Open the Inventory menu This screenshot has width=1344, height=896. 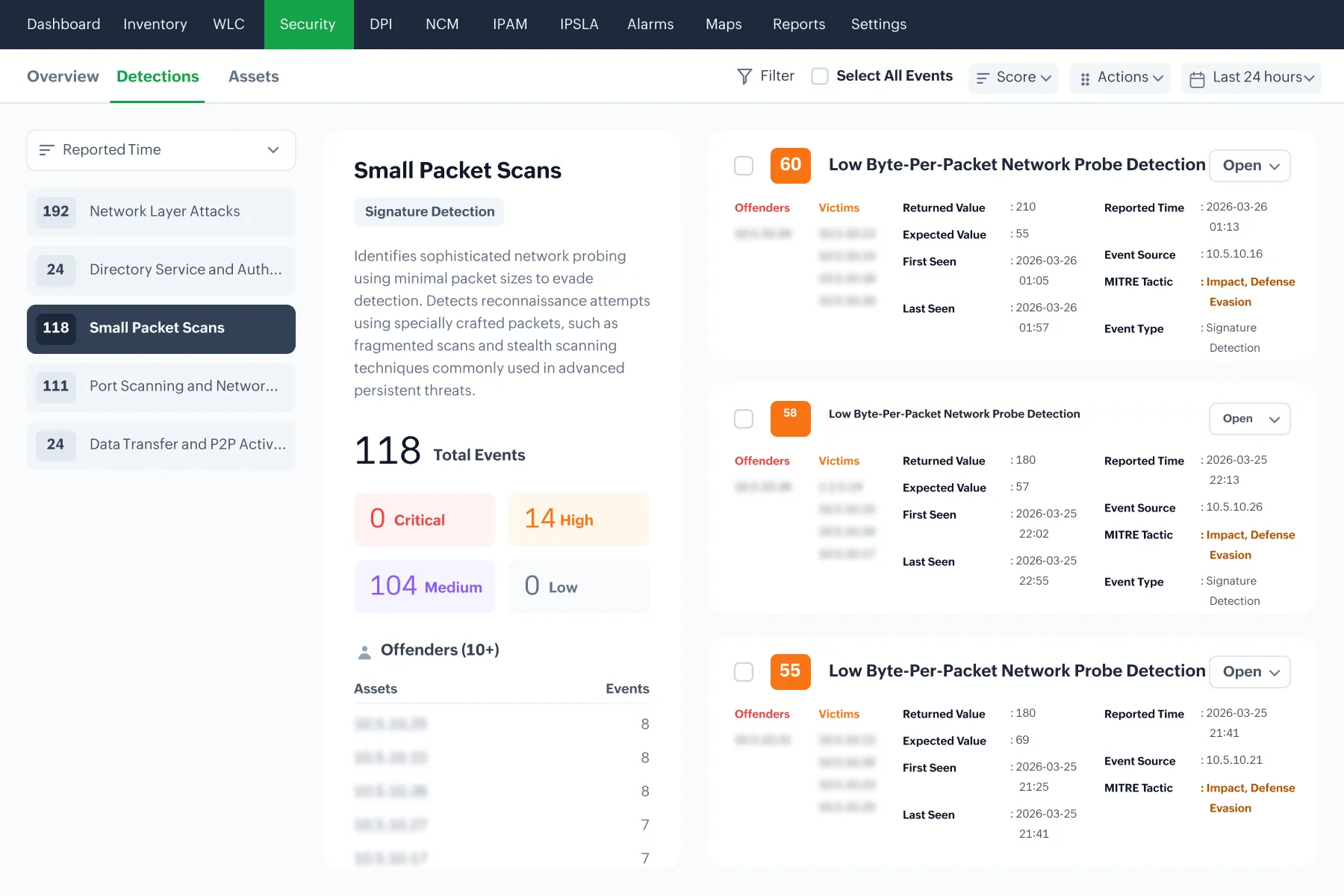click(x=155, y=25)
